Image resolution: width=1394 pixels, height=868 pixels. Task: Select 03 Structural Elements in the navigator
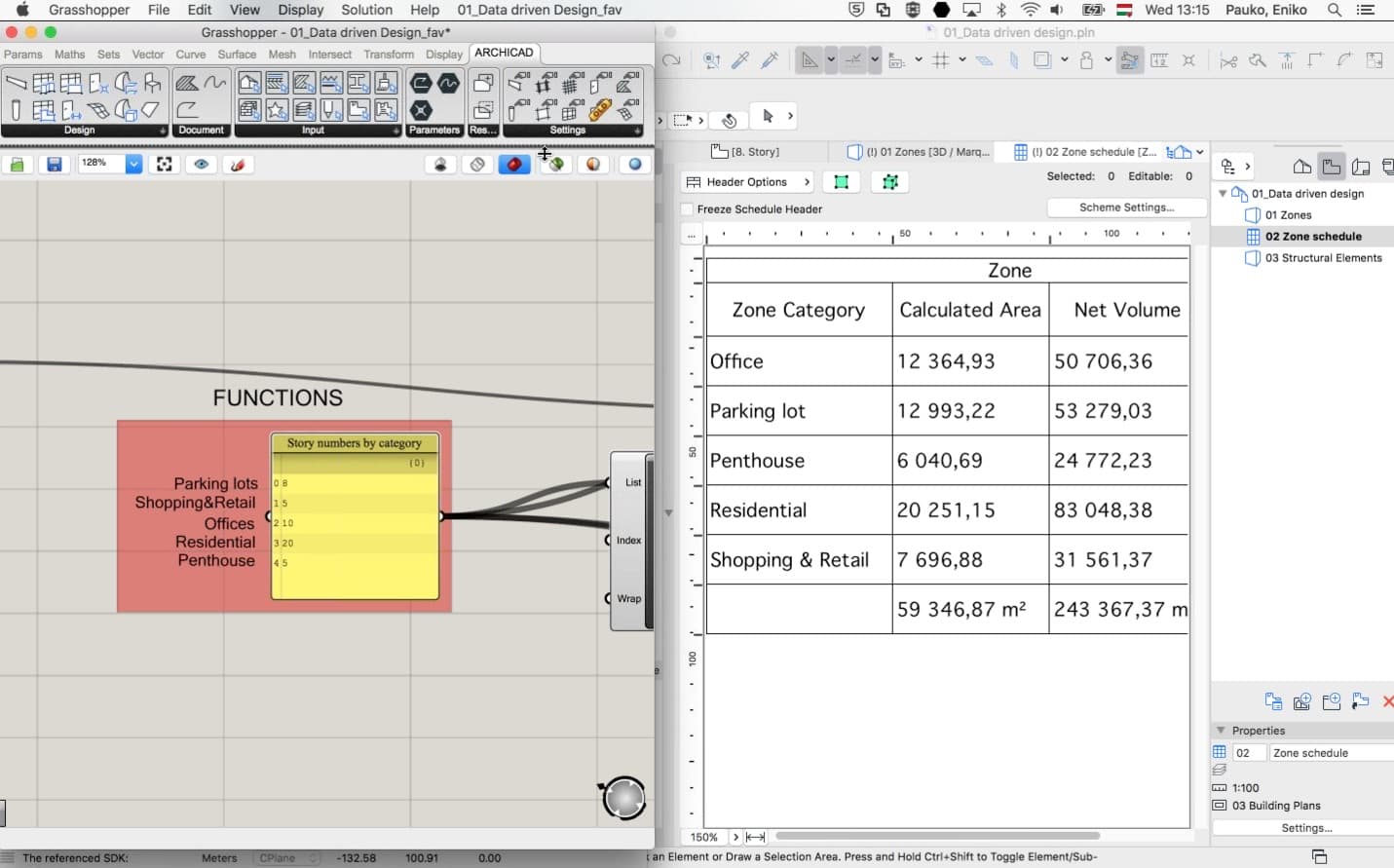(1323, 258)
